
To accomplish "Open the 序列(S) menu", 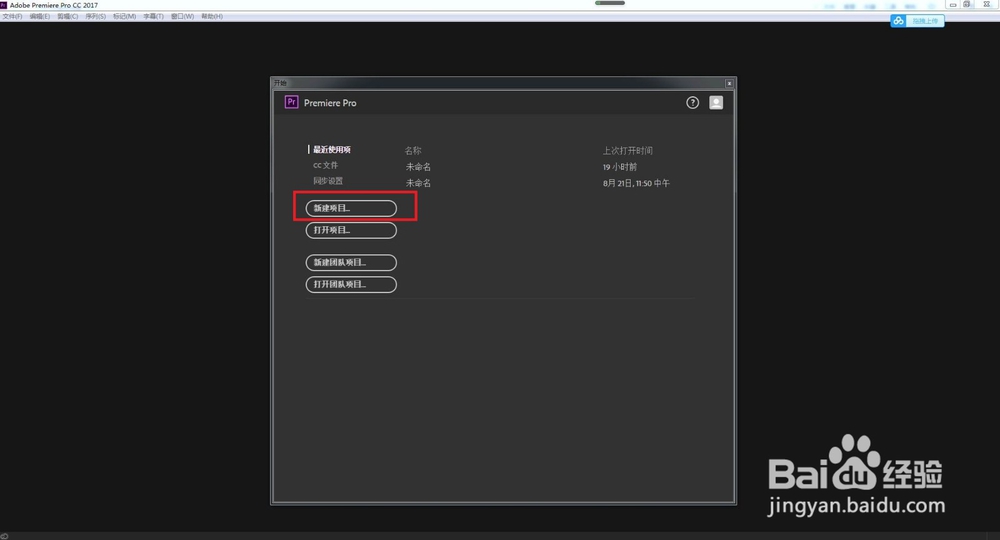I will tap(96, 17).
